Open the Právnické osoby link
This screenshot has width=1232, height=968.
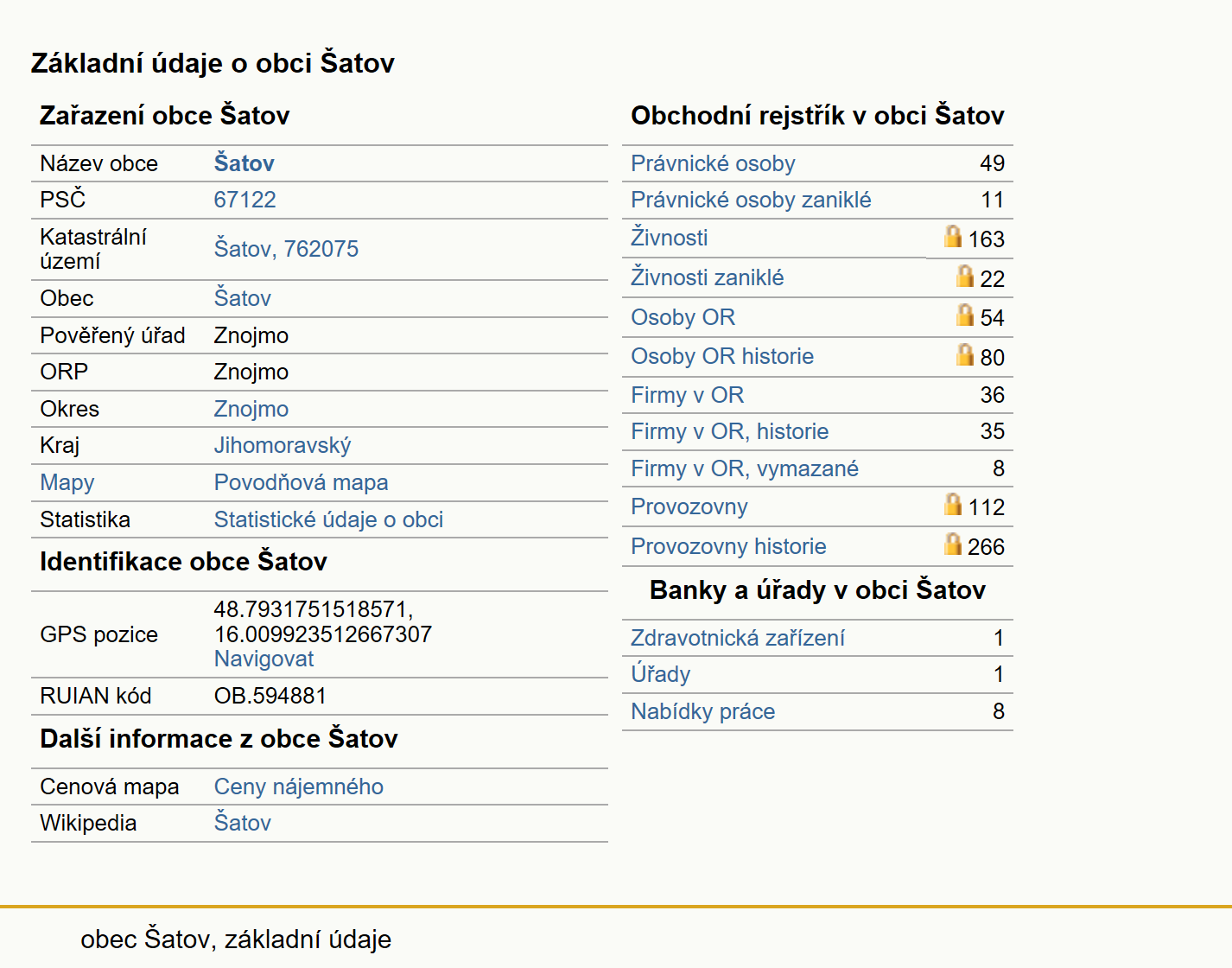(x=713, y=163)
